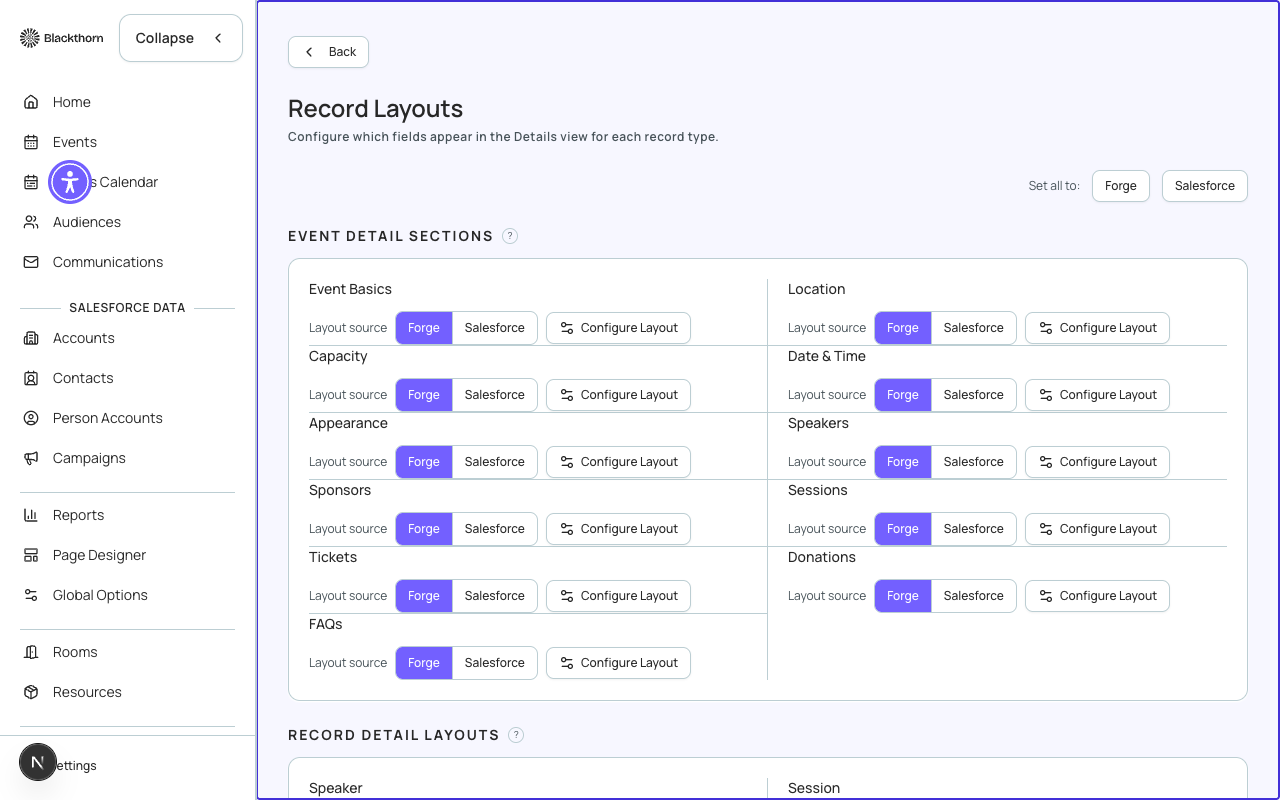This screenshot has height=800, width=1280.
Task: Select Salesforce for FAQs layout source
Action: click(x=495, y=663)
